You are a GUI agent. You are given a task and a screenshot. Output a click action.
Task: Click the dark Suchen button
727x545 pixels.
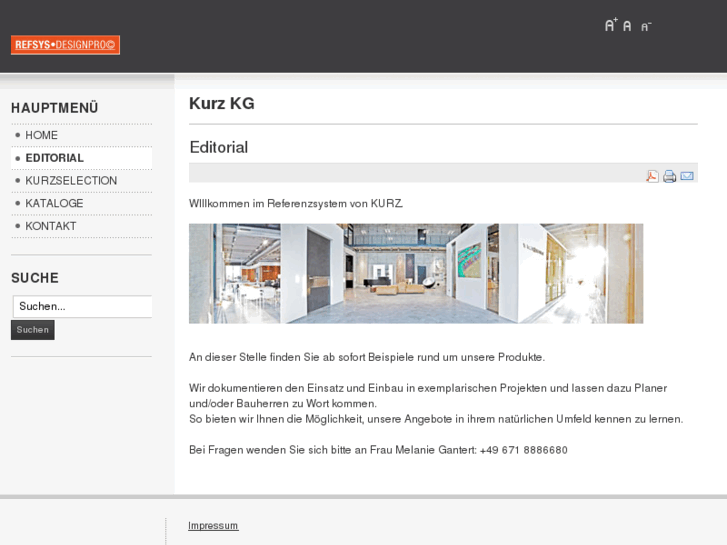pos(33,330)
